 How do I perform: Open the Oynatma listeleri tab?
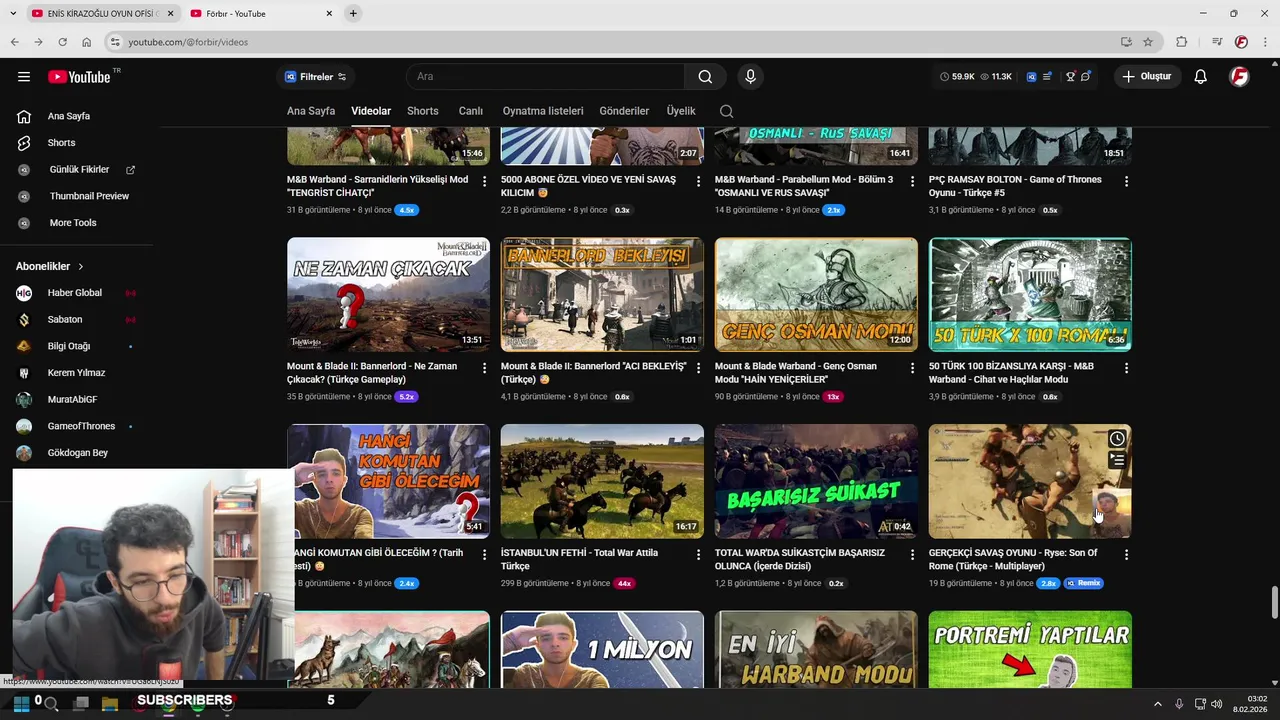tap(543, 111)
